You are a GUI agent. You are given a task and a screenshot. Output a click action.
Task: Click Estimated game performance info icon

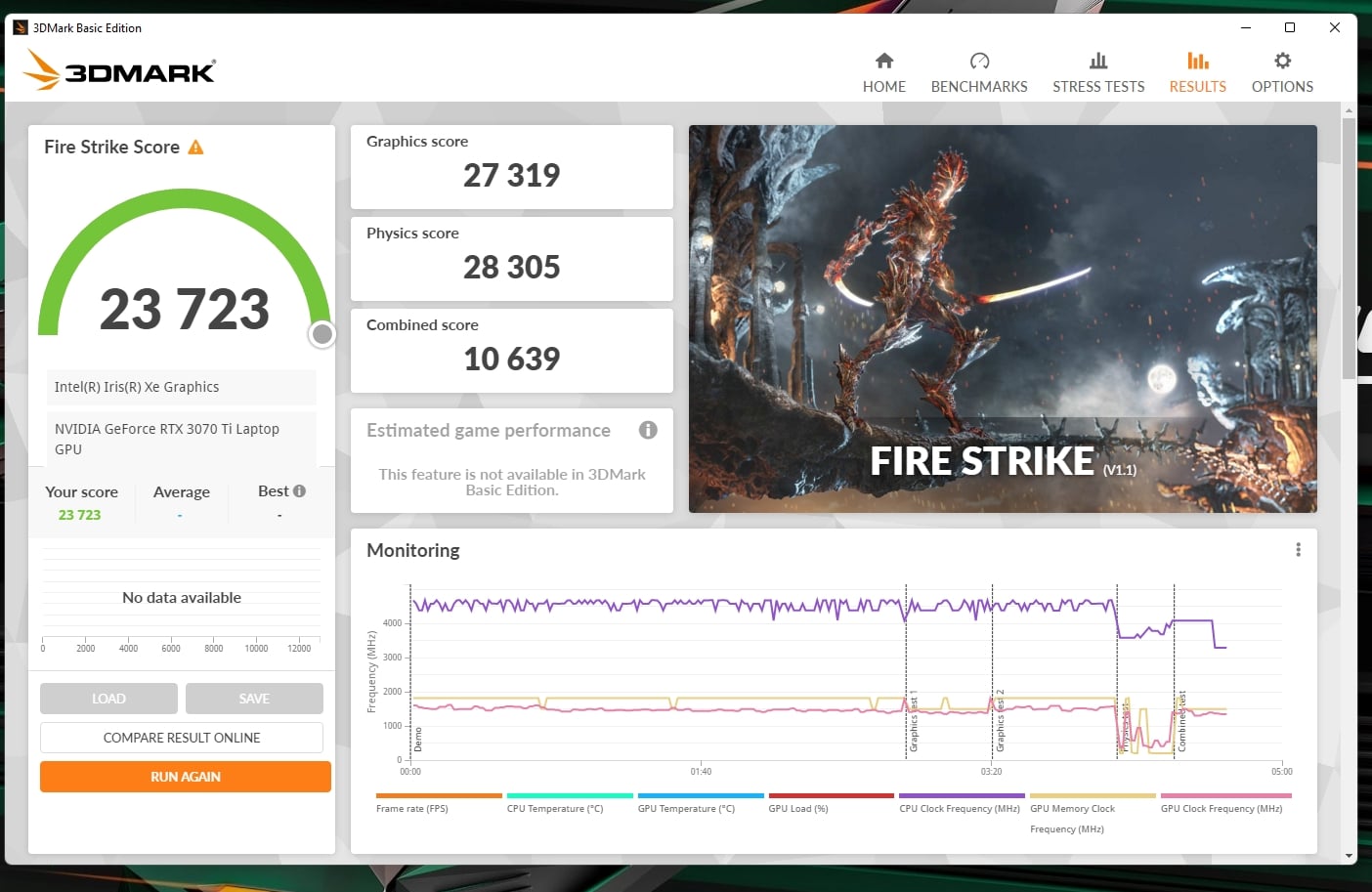point(648,430)
